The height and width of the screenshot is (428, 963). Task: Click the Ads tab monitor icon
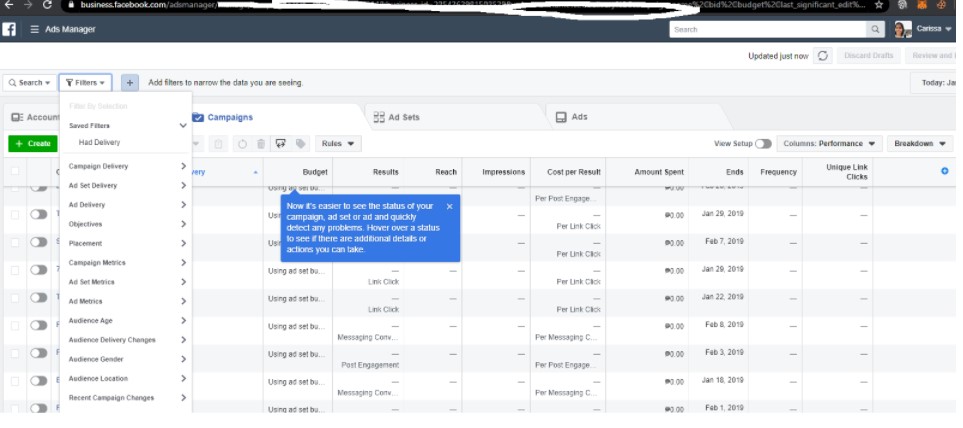tap(561, 117)
